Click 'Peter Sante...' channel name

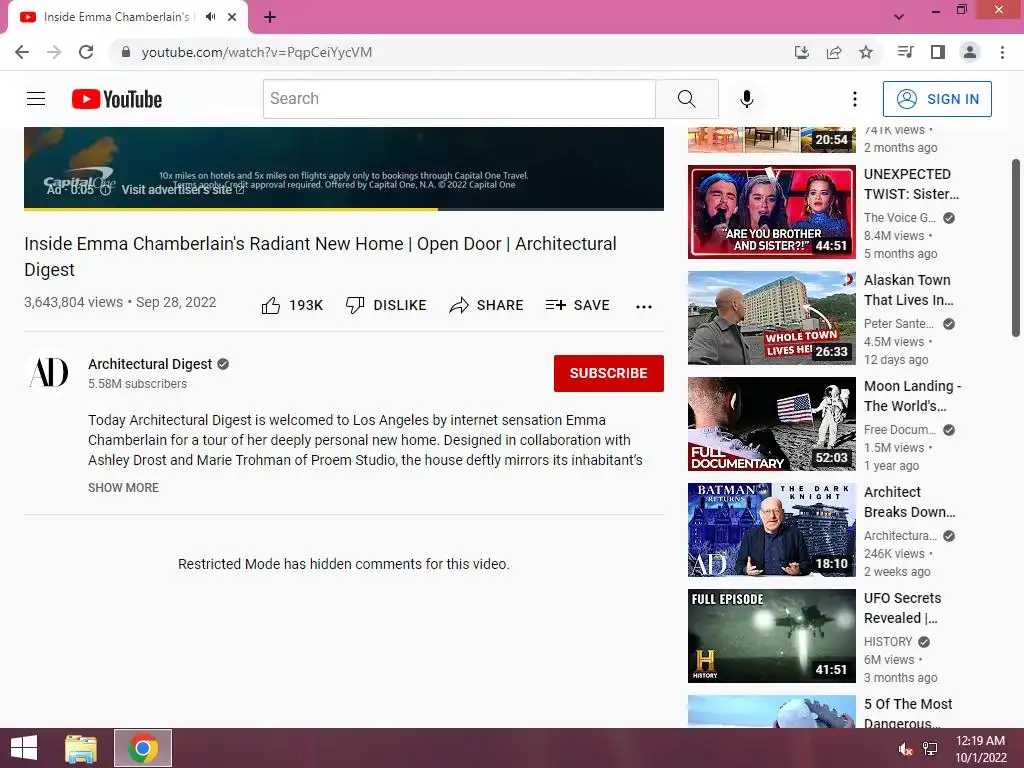point(899,323)
